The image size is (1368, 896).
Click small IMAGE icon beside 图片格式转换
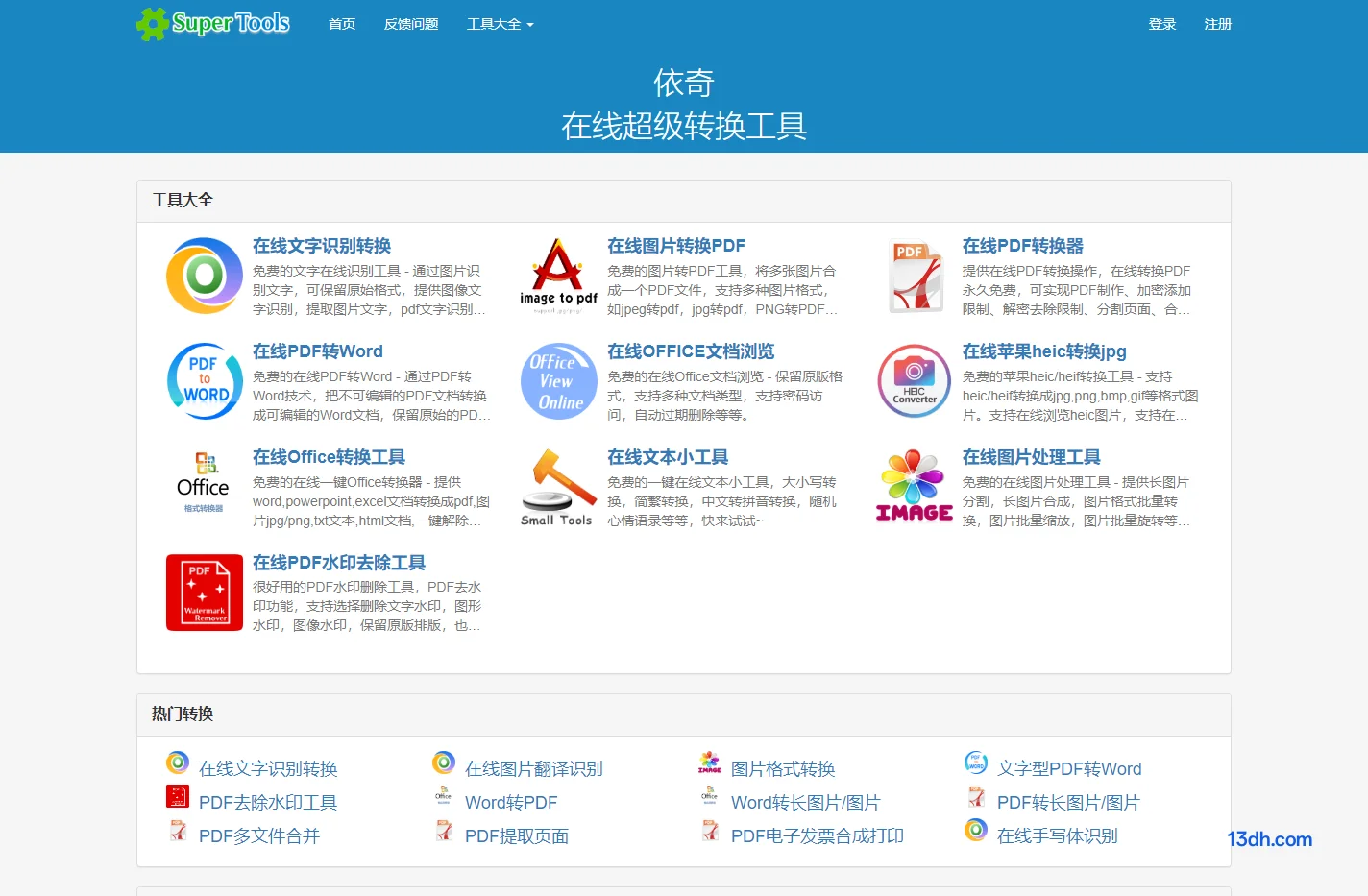click(x=710, y=763)
